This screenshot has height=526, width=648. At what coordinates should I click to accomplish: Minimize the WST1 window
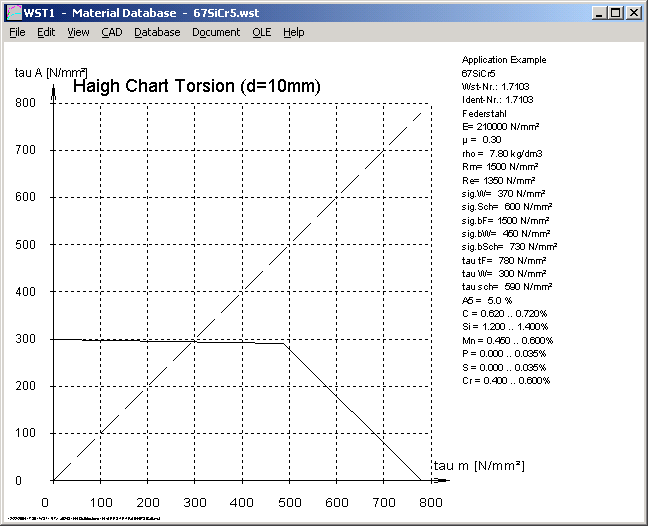600,13
